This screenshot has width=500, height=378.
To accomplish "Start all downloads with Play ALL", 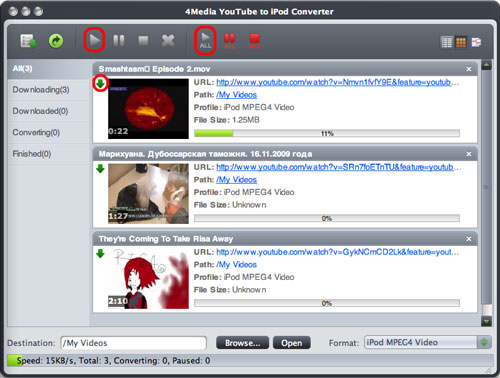I will coord(205,41).
